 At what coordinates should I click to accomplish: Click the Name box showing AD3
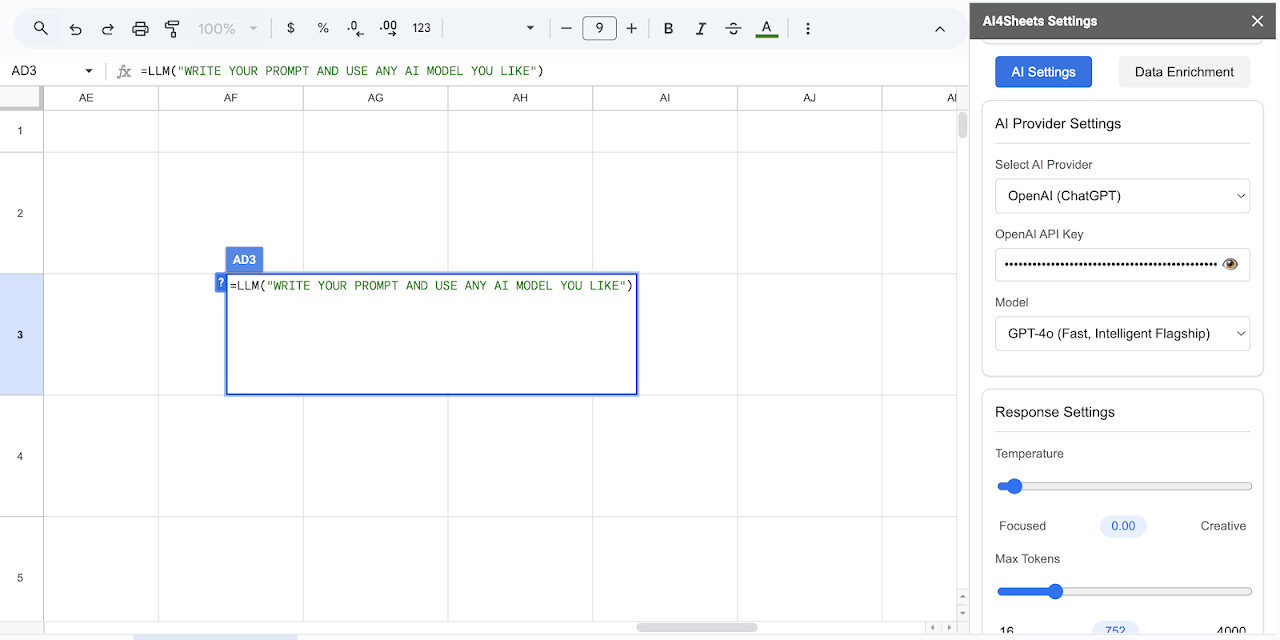42,71
